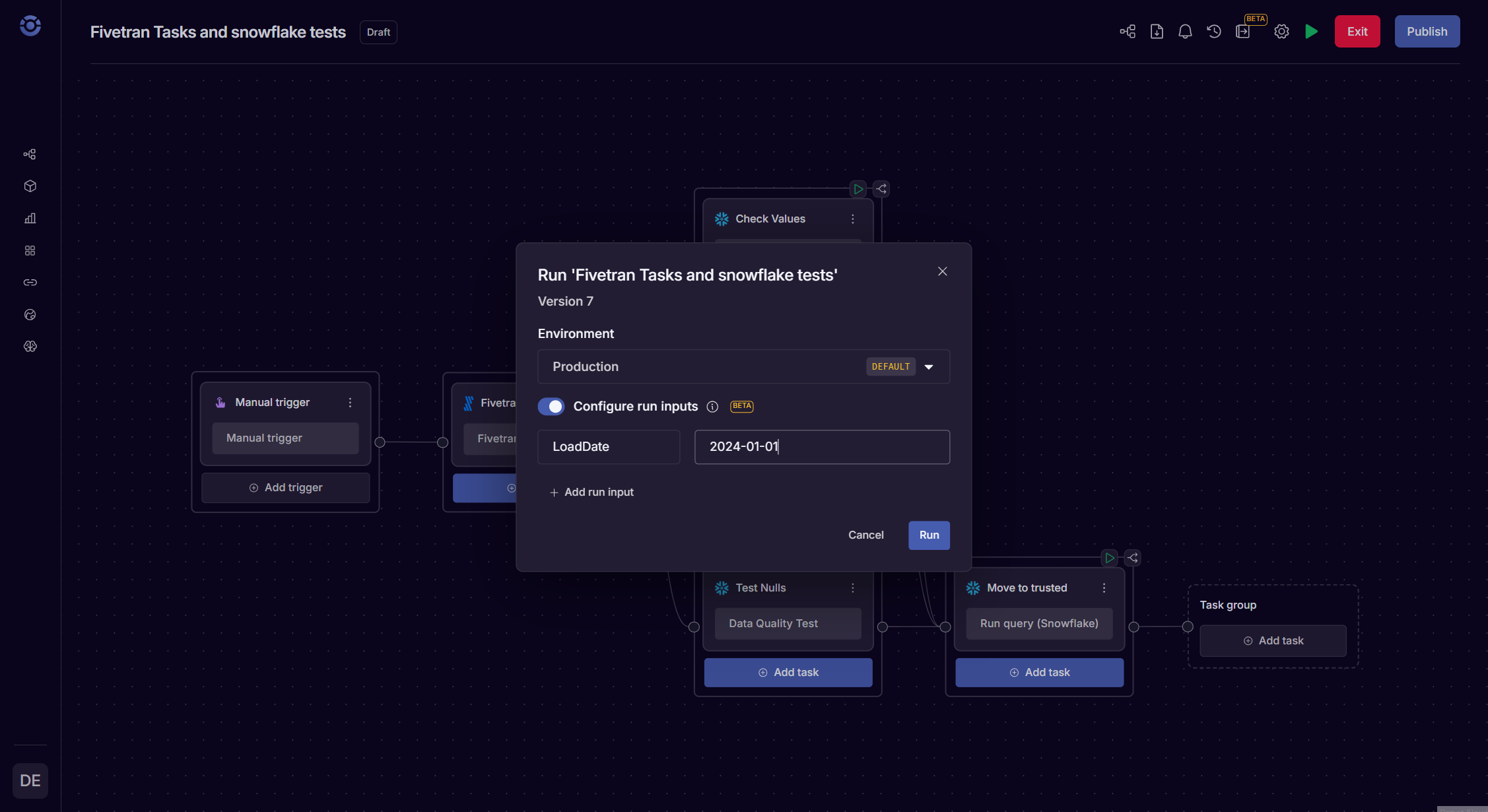Viewport: 1488px width, 812px height.
Task: Open Test Nulls options menu
Action: (852, 588)
